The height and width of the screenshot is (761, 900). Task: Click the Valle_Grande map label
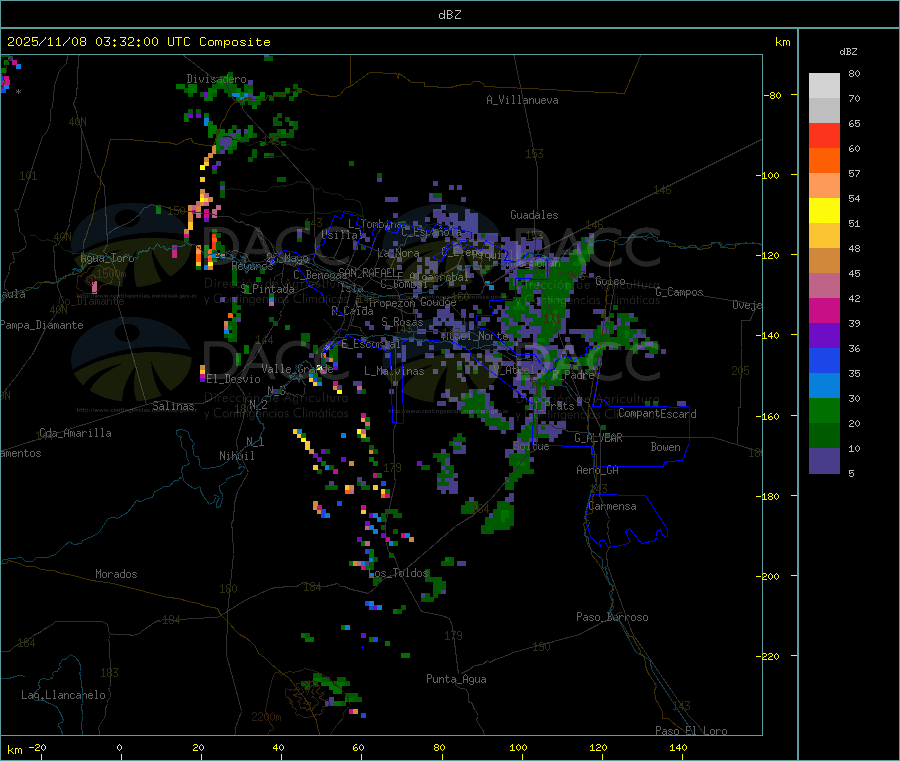297,368
